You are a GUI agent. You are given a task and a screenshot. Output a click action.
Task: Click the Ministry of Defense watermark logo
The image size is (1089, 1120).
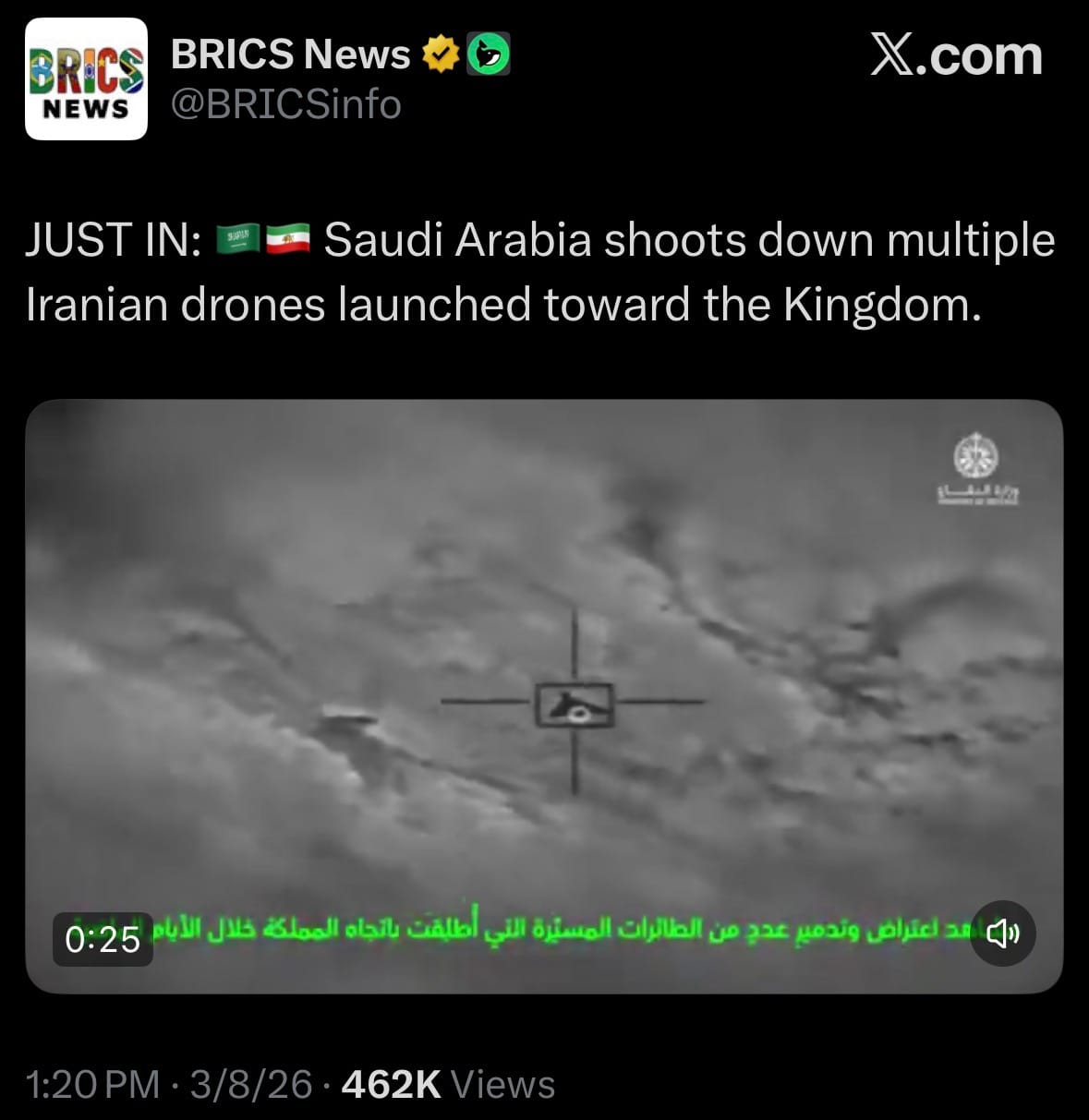point(977,468)
